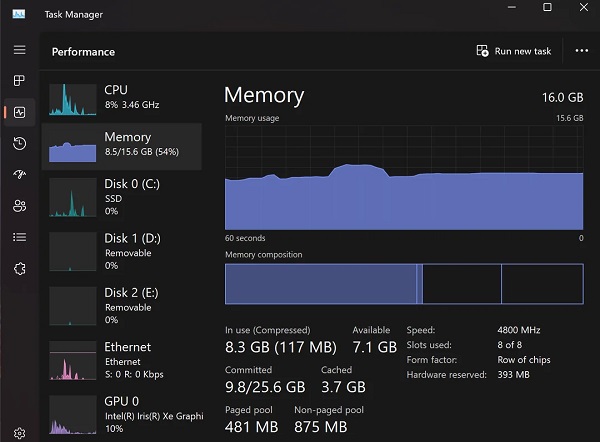600x442 pixels.
Task: Go to the Processes page icon
Action: 19,80
